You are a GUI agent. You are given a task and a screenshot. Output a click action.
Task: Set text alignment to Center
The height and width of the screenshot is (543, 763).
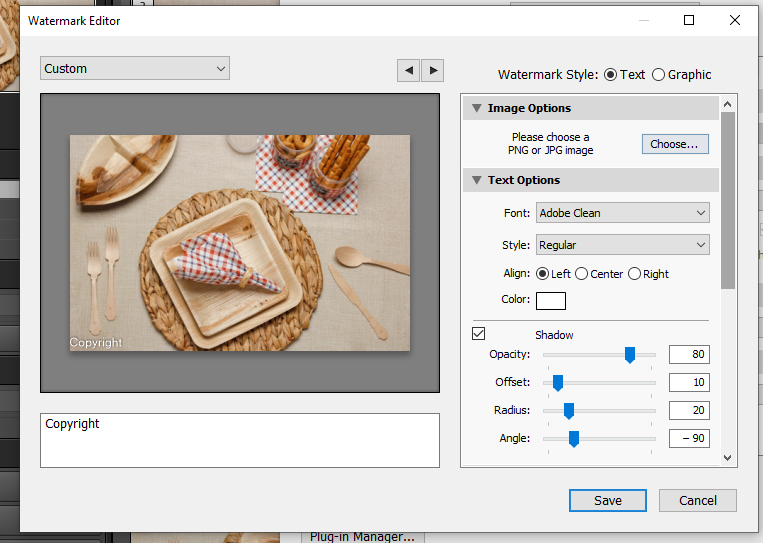581,274
